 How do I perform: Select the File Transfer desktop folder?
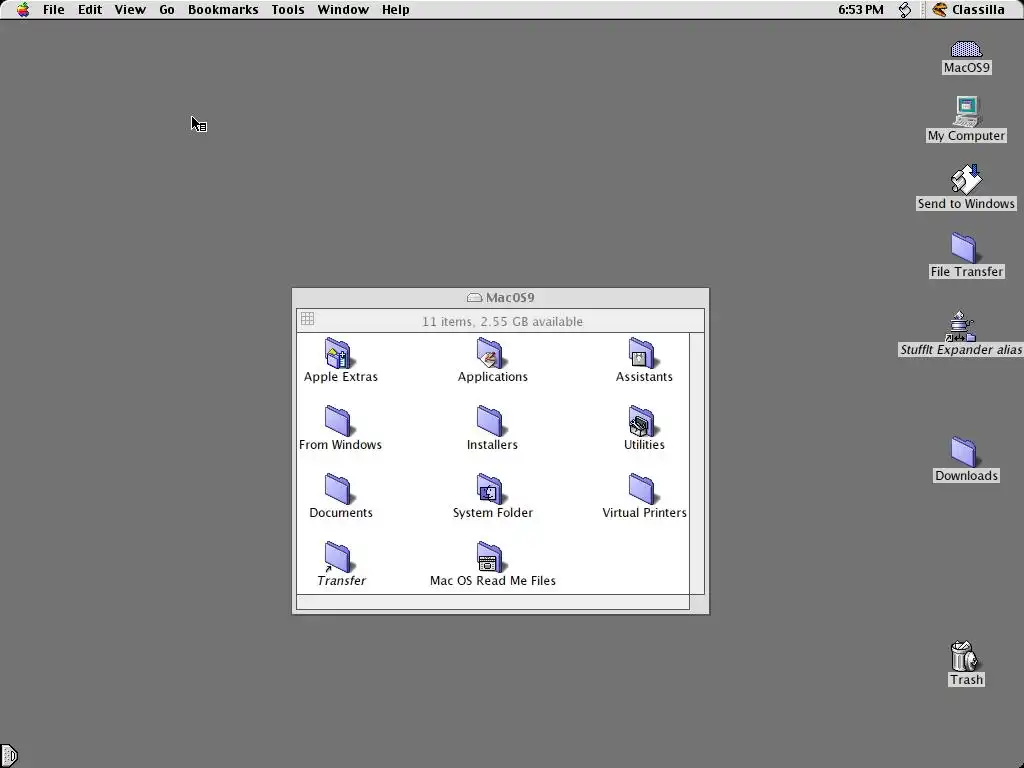point(964,248)
